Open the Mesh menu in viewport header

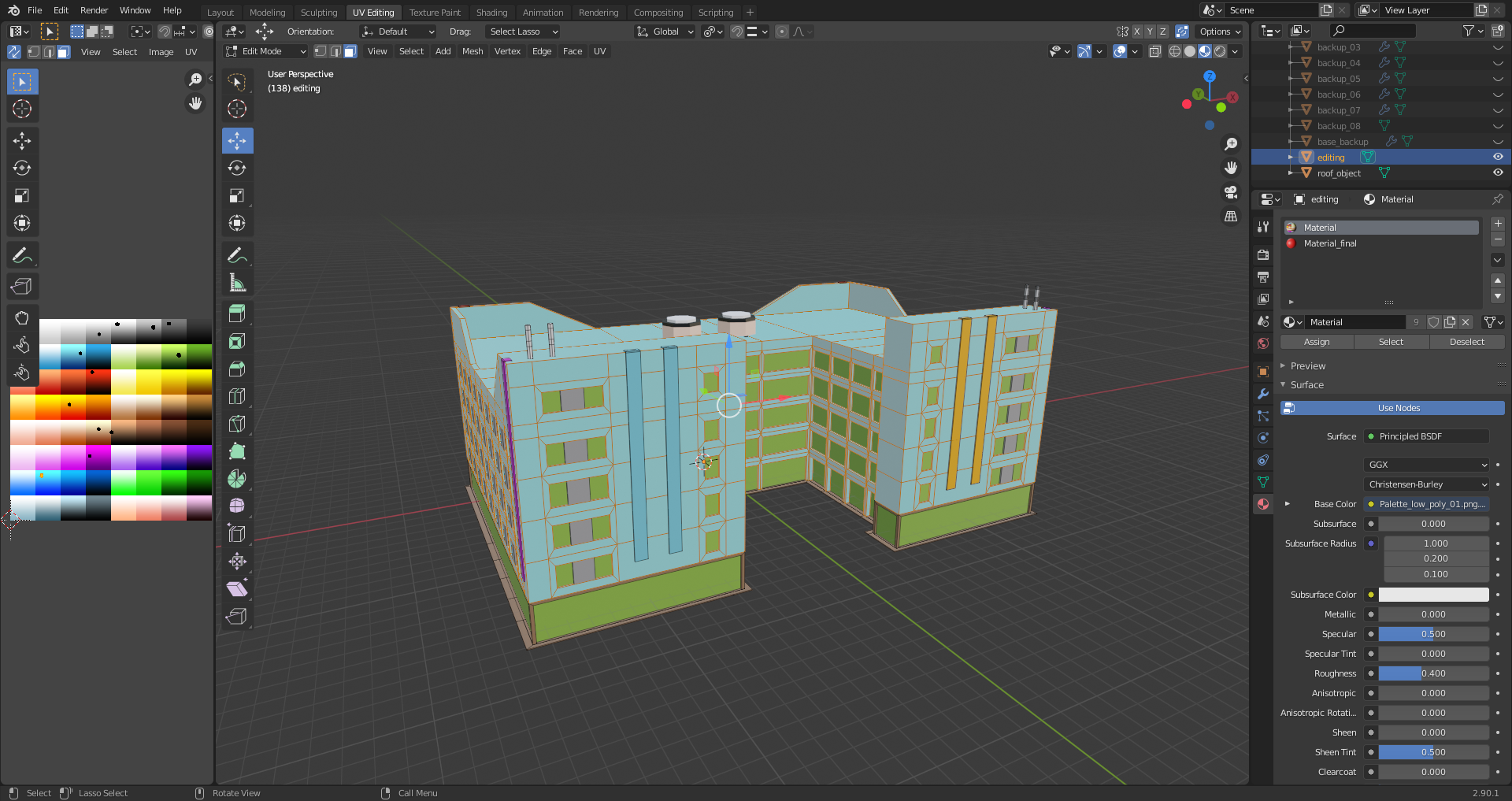coord(472,51)
